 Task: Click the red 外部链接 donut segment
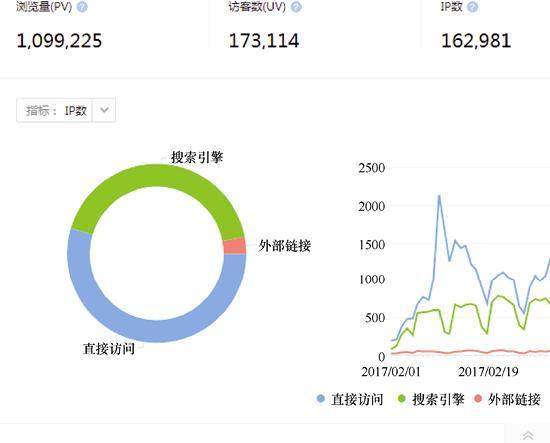235,246
